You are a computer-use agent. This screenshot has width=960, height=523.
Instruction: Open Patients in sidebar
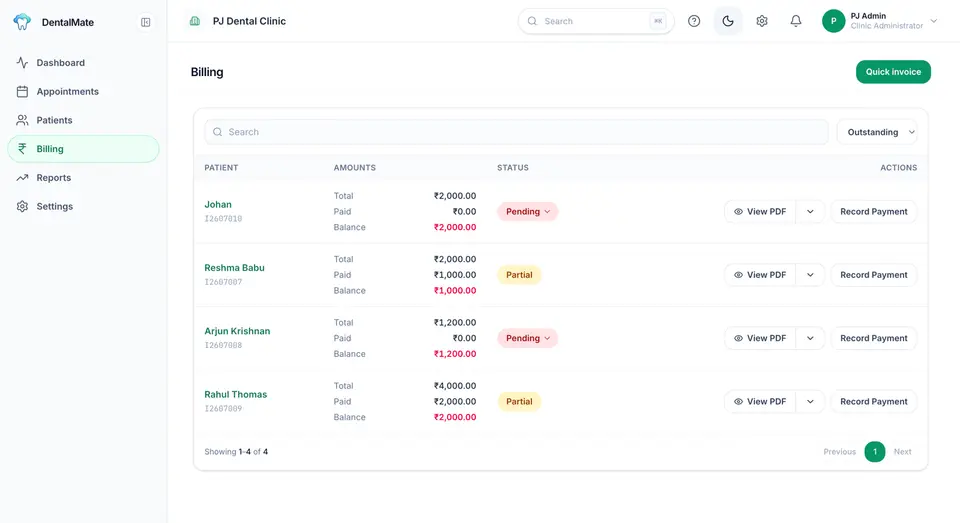(x=83, y=120)
